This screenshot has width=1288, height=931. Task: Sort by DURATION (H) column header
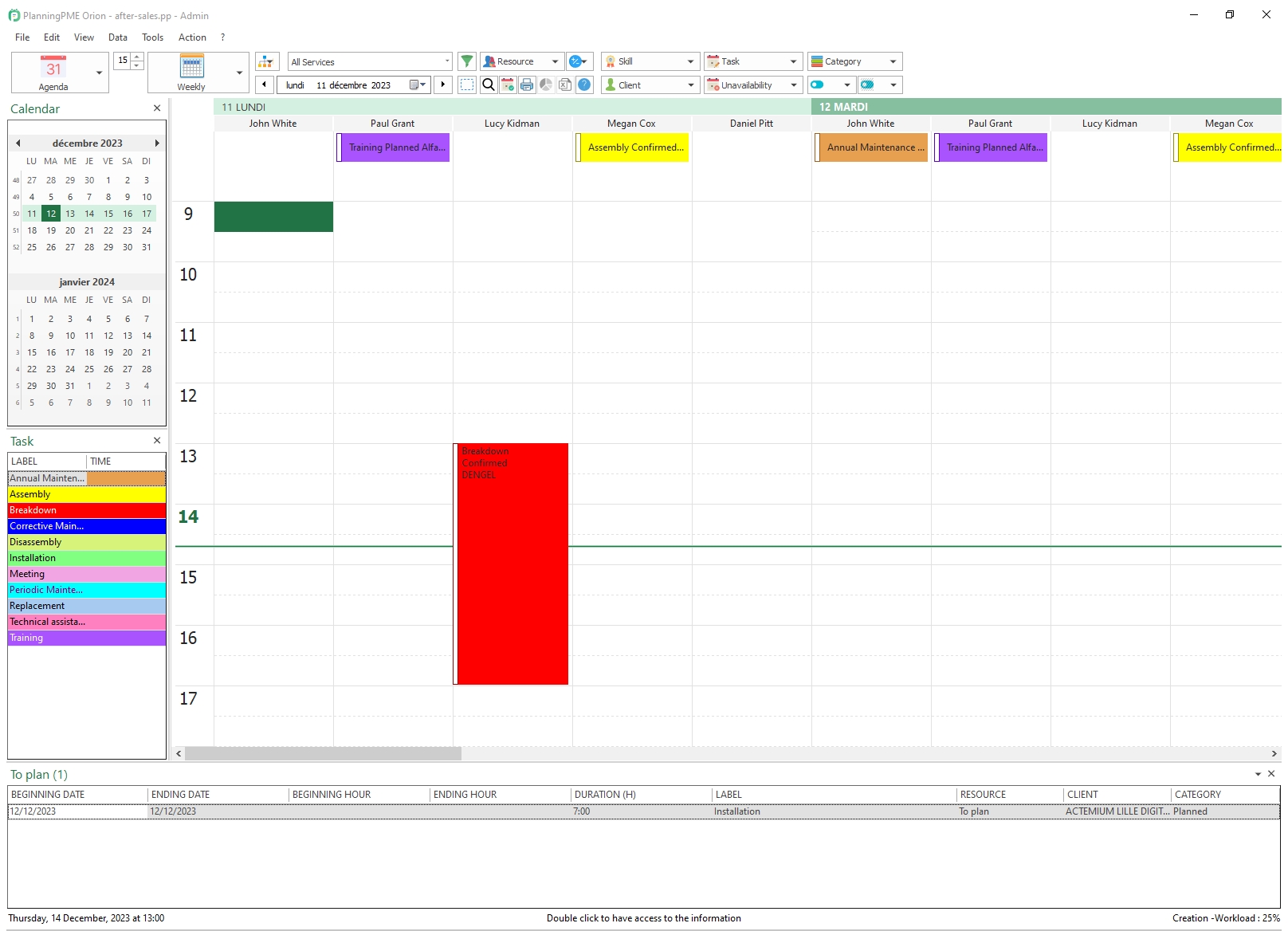641,795
